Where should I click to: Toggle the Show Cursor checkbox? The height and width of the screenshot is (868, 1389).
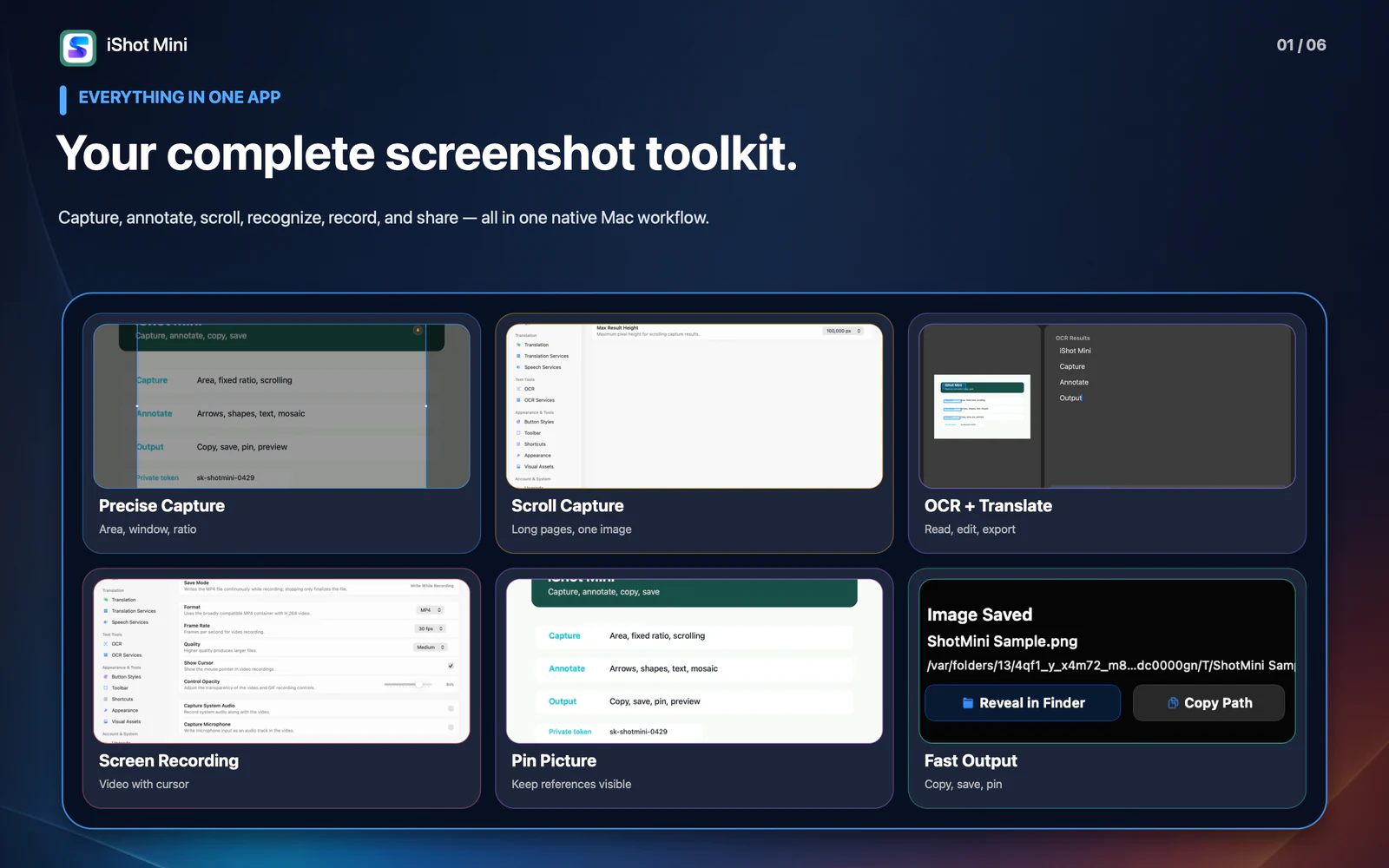pos(451,666)
